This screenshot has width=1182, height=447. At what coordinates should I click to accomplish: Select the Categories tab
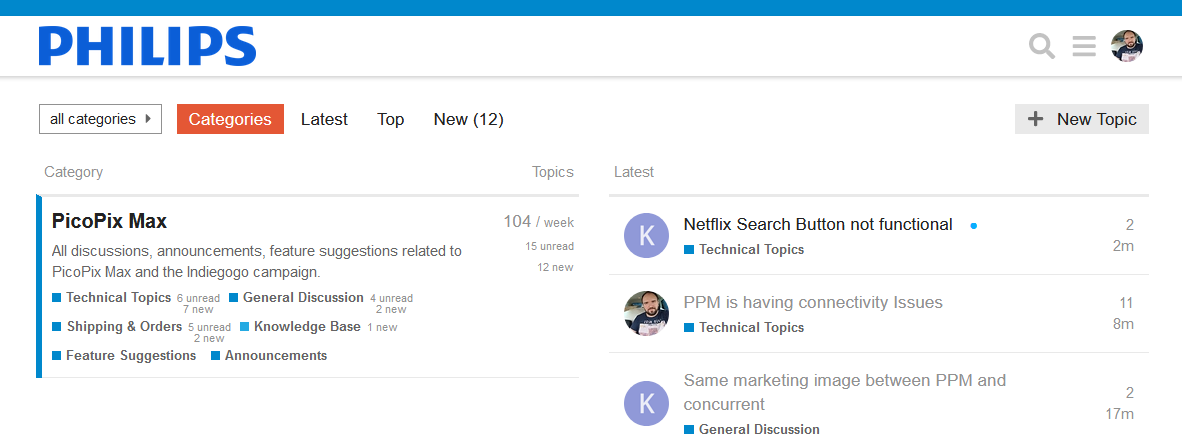pyautogui.click(x=230, y=119)
